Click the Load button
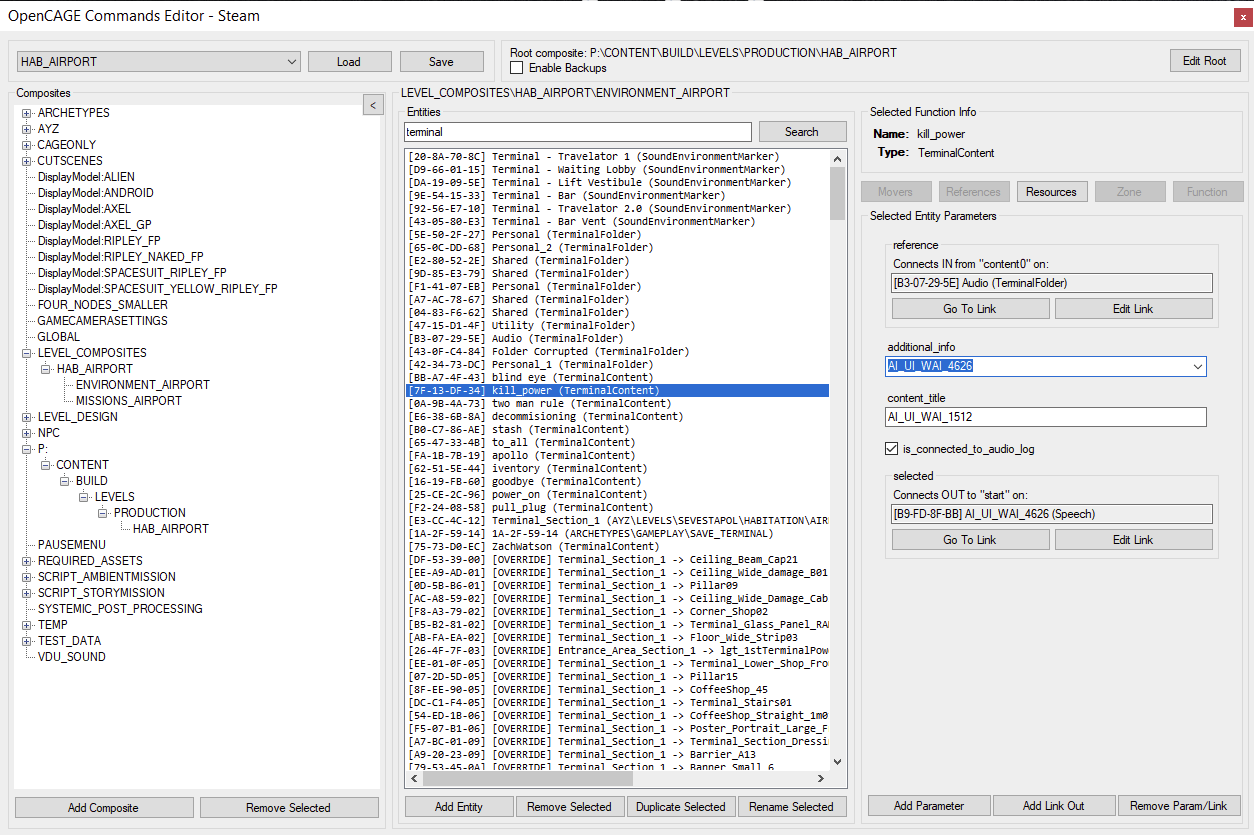 [x=349, y=61]
